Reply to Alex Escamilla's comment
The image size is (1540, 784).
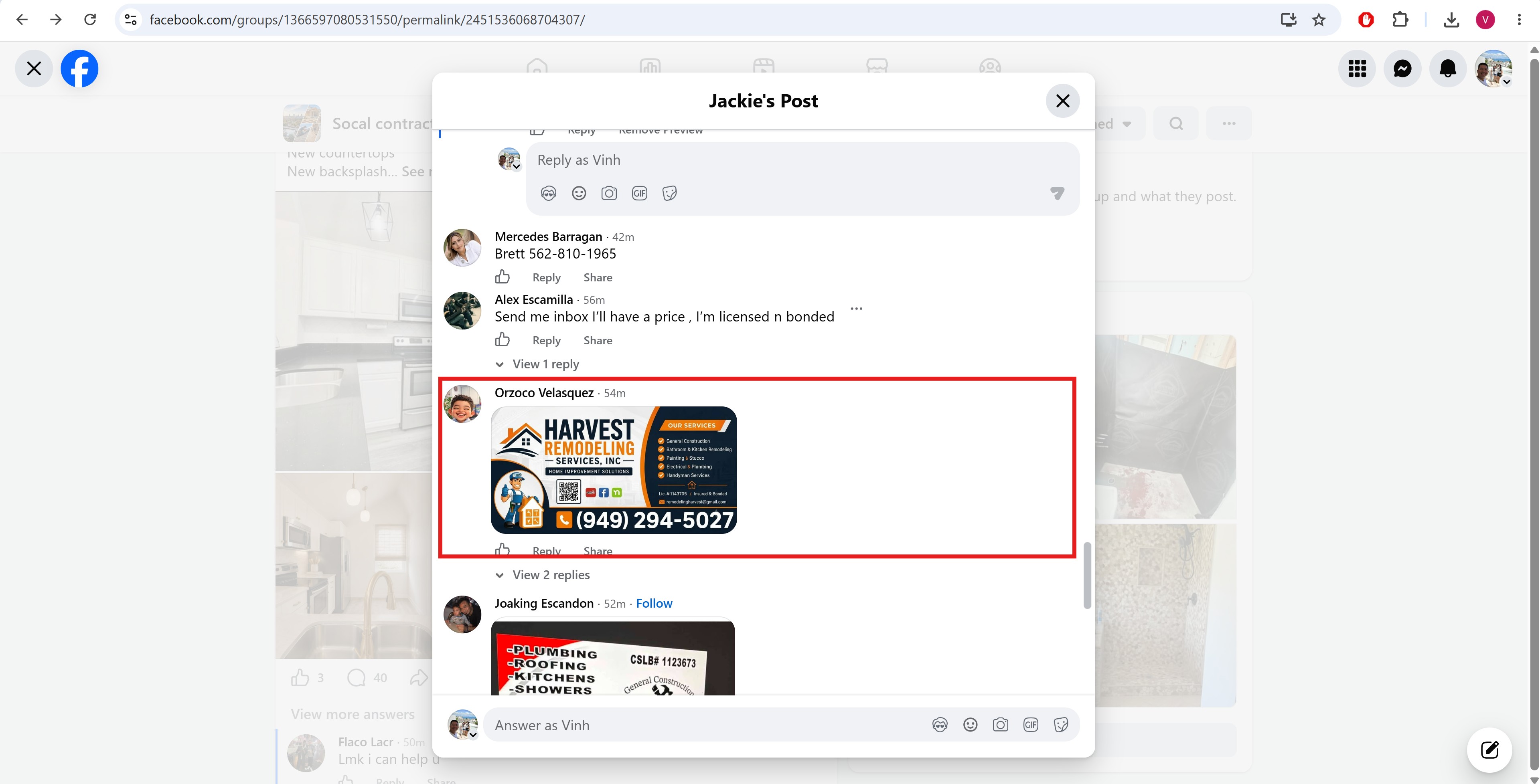(546, 340)
